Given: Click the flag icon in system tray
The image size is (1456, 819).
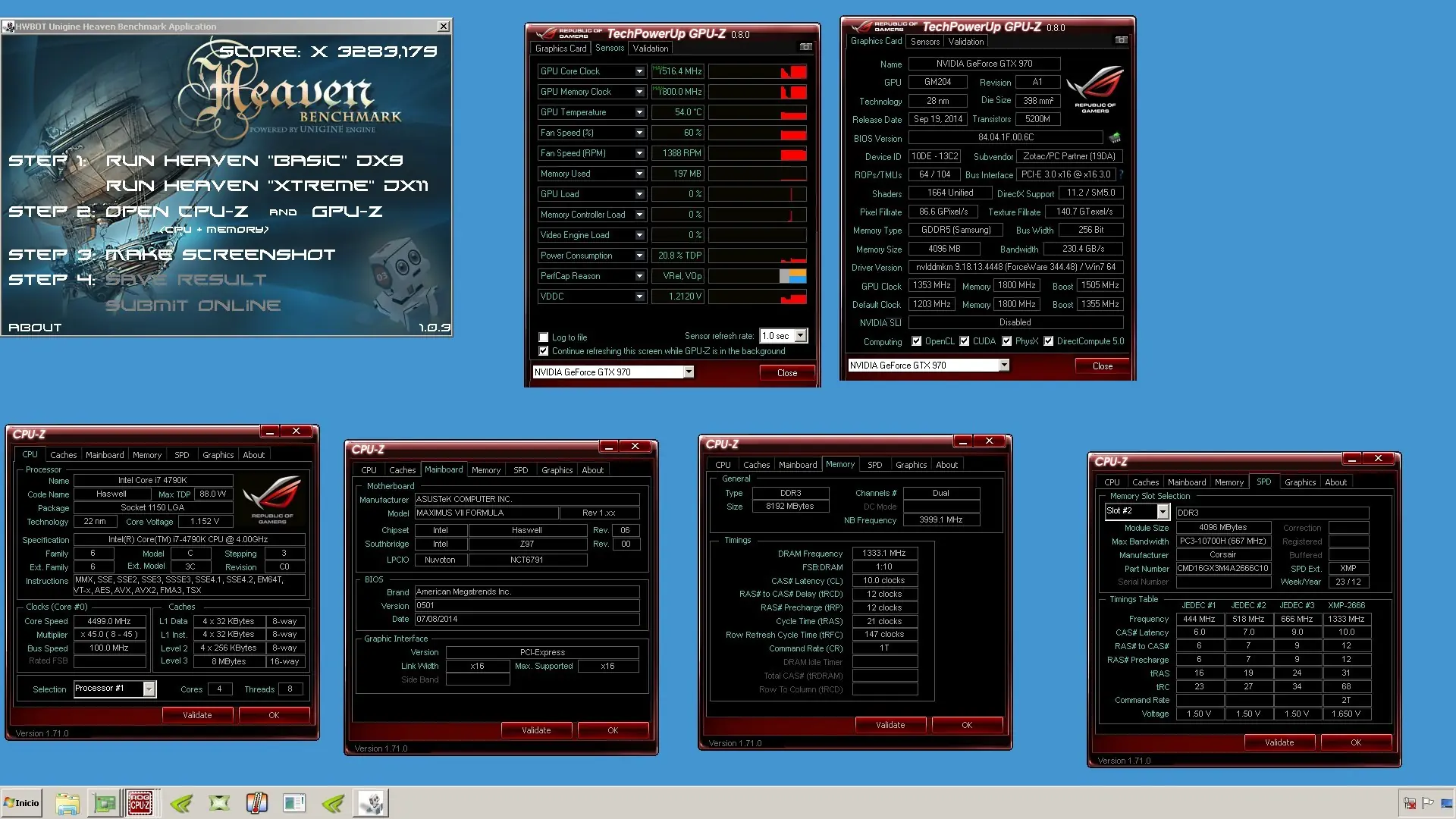Looking at the screenshot, I should point(1428,803).
